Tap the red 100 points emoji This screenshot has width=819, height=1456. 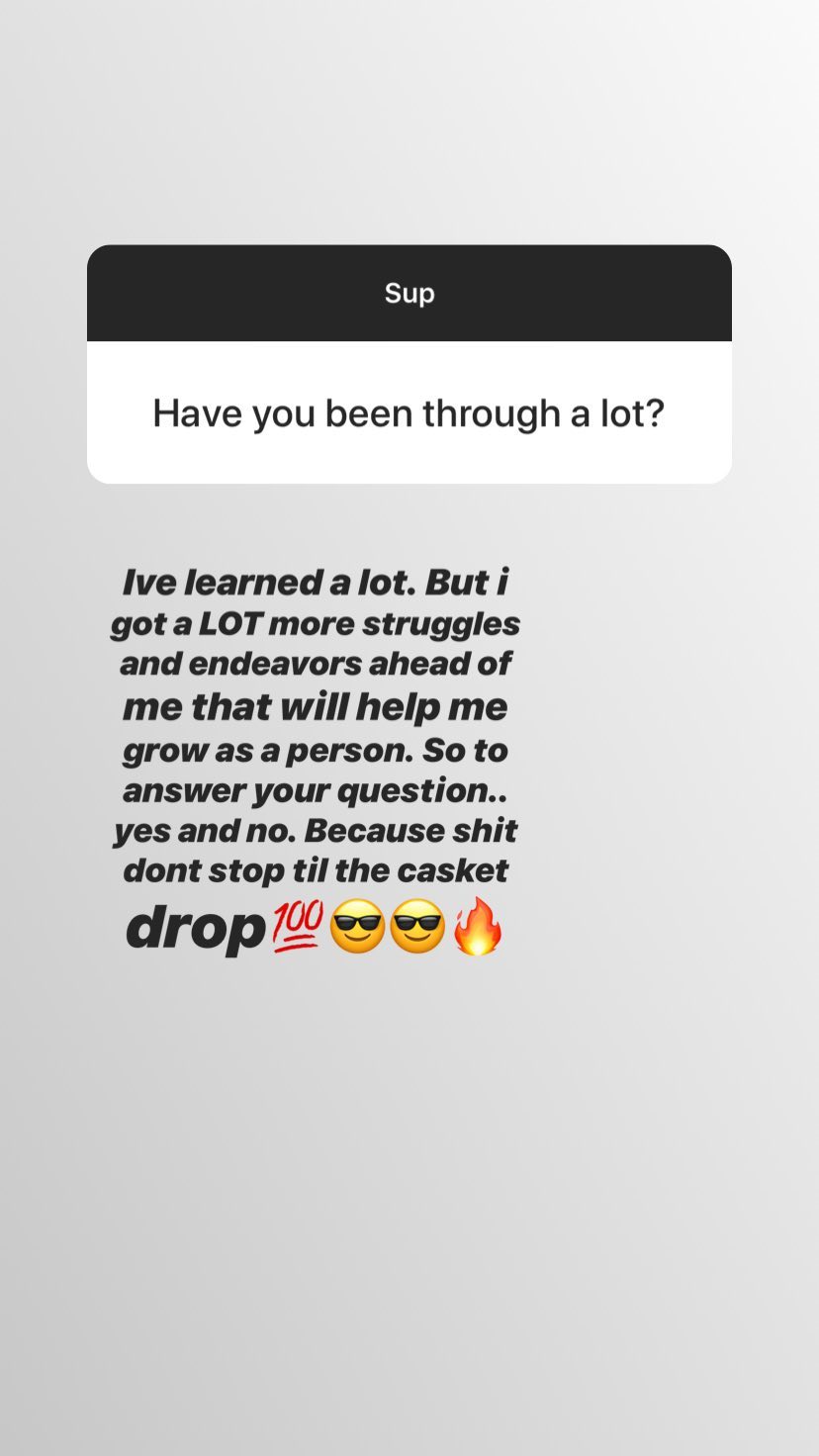(297, 927)
